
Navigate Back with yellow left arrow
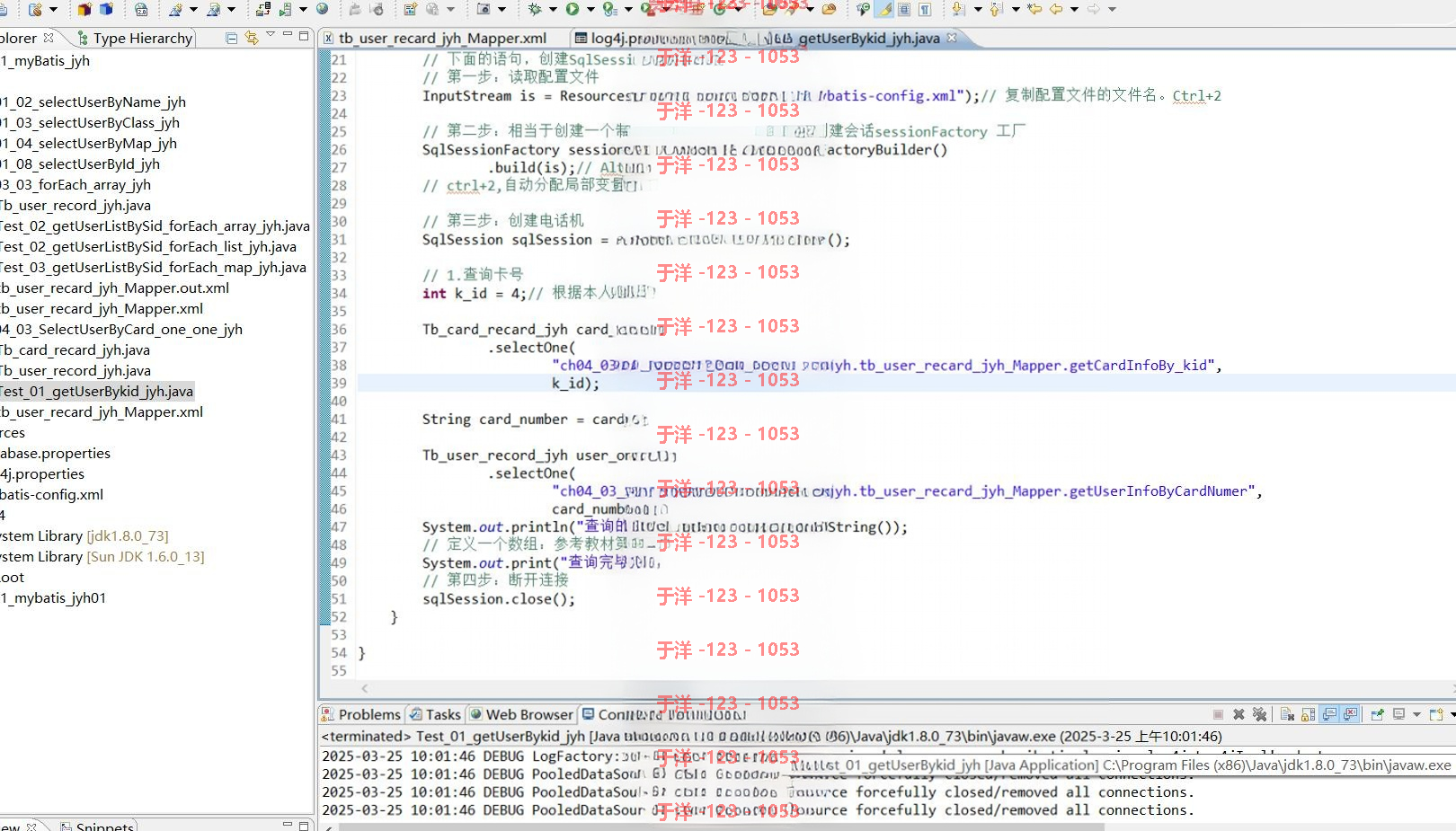pyautogui.click(x=1056, y=9)
